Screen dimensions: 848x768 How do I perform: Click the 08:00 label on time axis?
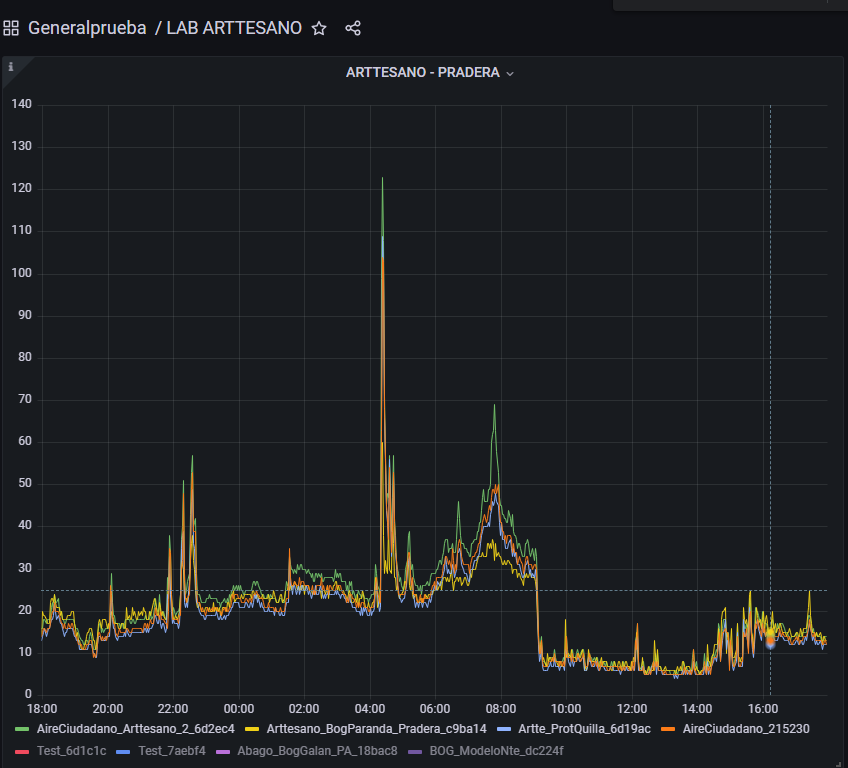[x=501, y=709]
